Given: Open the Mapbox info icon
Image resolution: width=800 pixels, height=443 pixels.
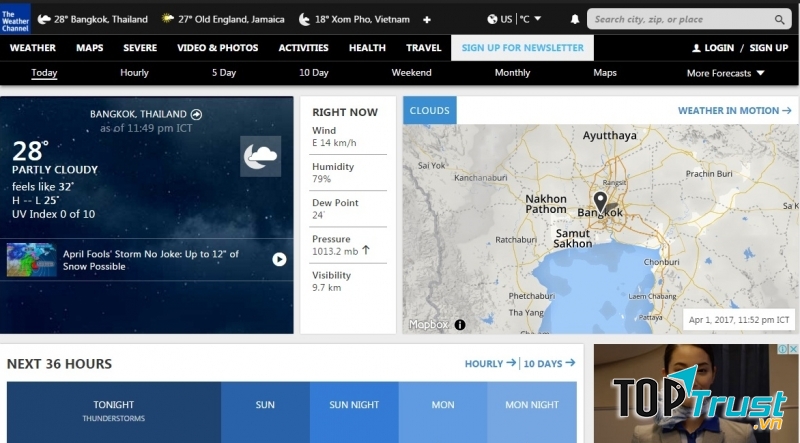Looking at the screenshot, I should click(x=460, y=325).
